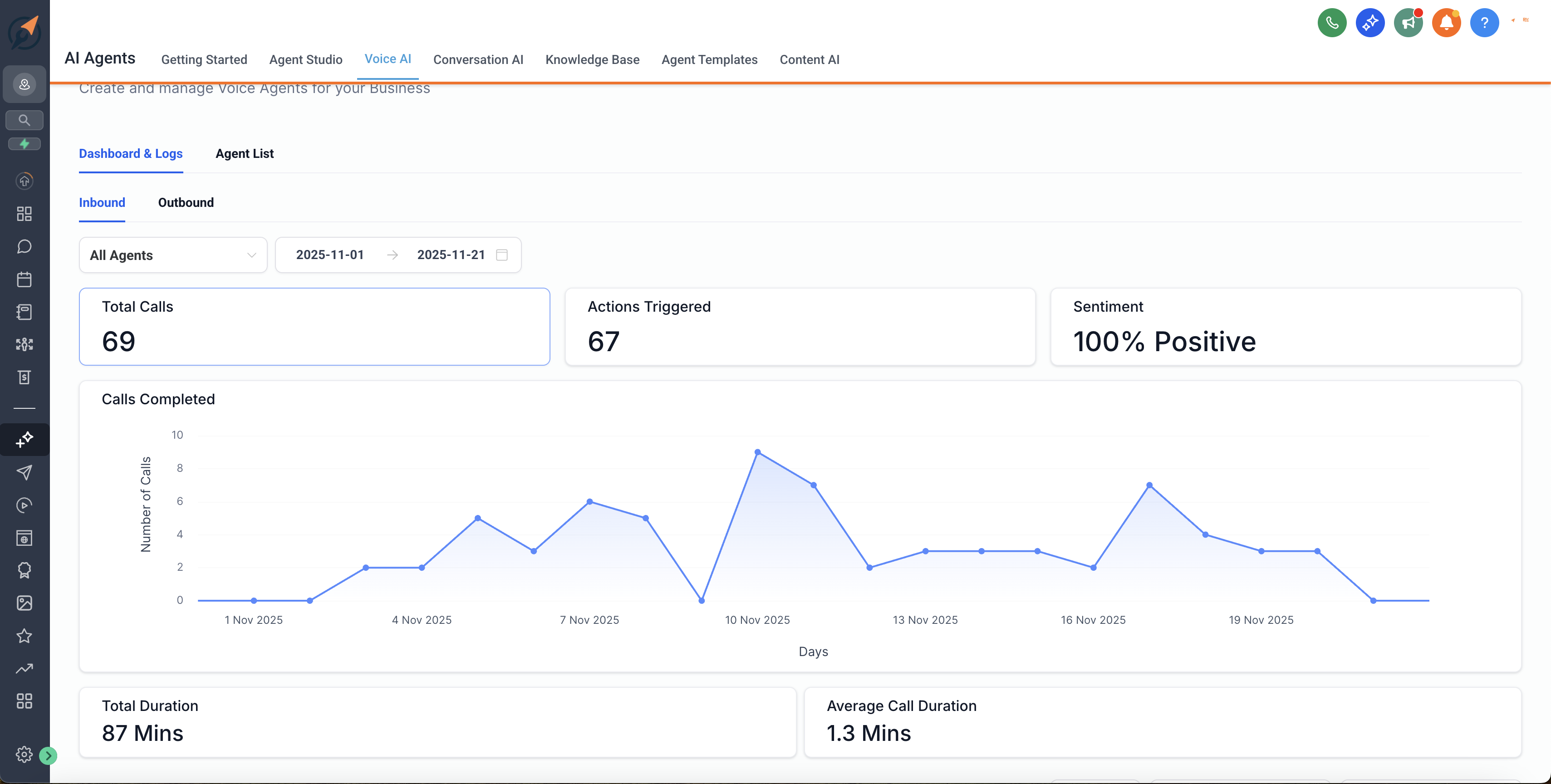Screen dimensions: 1551x784
Task: Click the start date field 2025-11-01
Action: [x=329, y=255]
